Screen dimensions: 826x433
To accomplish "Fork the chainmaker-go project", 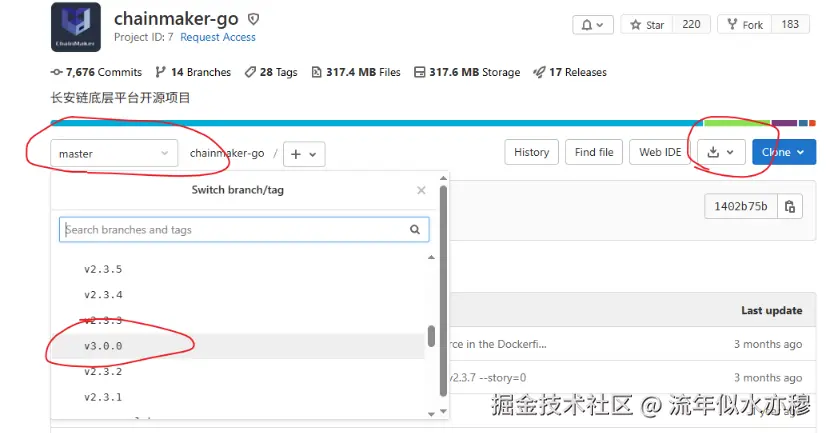I will (x=745, y=25).
